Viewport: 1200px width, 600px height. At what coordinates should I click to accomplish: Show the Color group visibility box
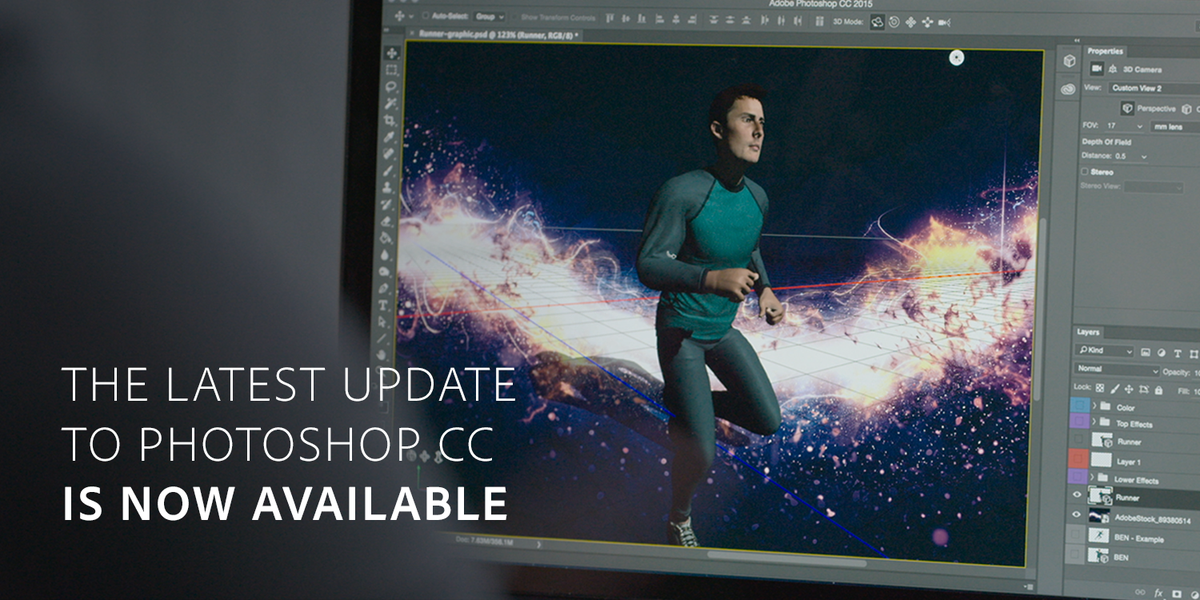pos(1079,406)
